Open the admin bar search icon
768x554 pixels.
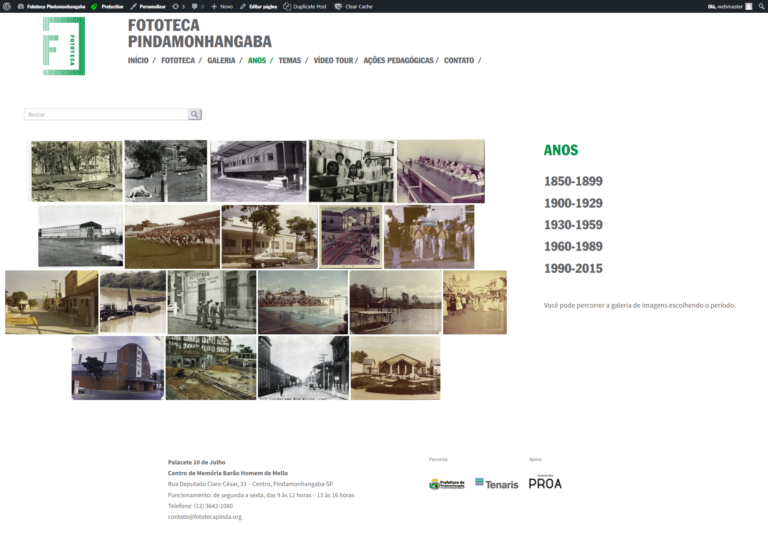click(760, 6)
